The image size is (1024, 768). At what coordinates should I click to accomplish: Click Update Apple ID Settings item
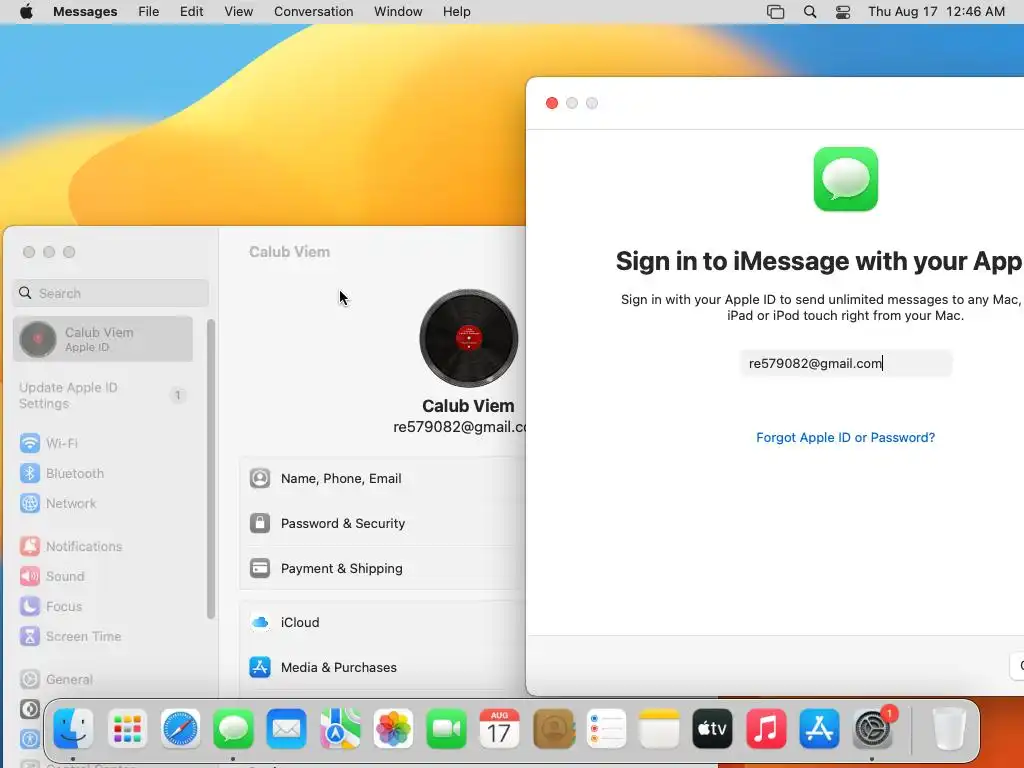[103, 396]
